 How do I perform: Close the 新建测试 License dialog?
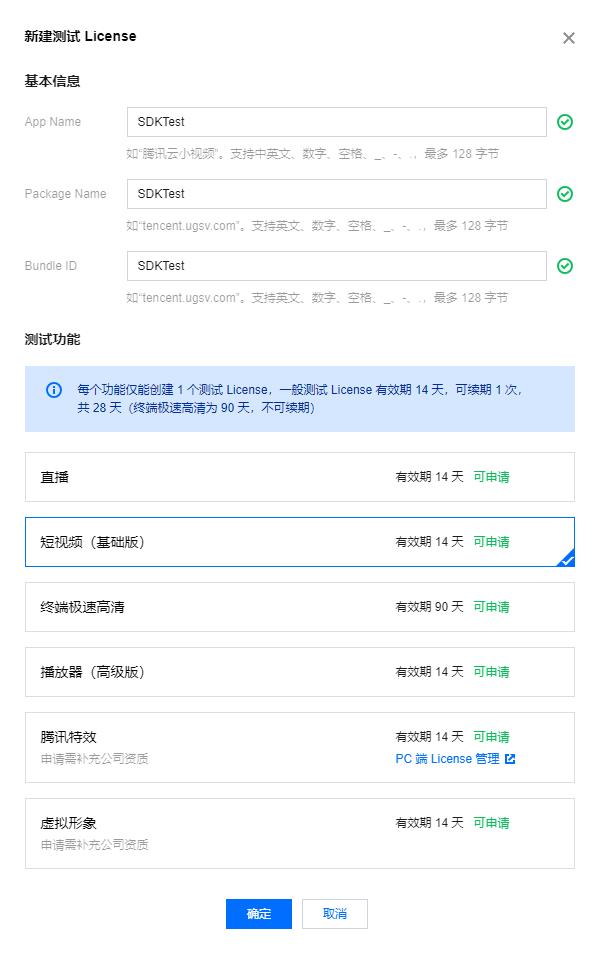[x=568, y=38]
